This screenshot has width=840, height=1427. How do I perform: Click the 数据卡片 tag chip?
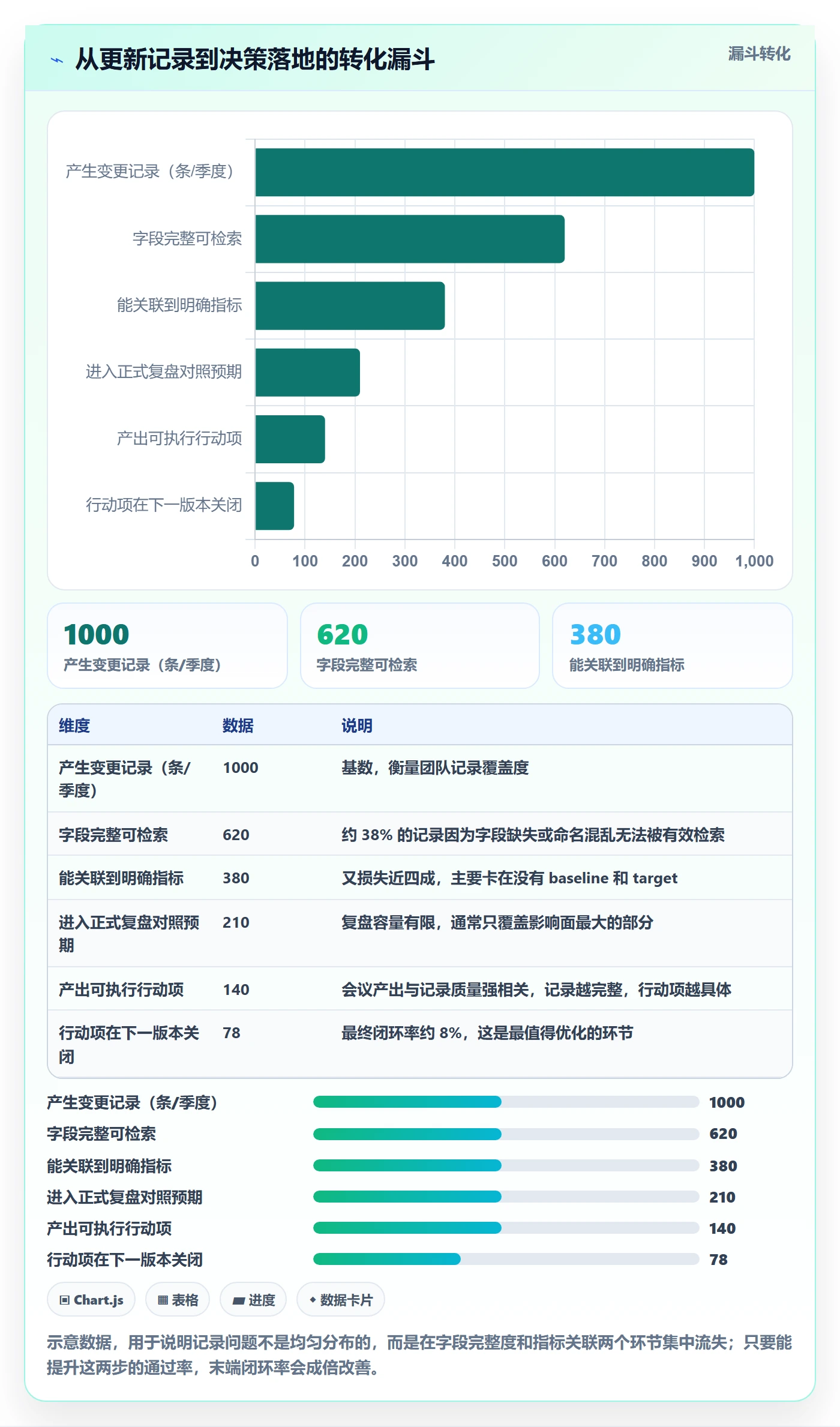(341, 1300)
